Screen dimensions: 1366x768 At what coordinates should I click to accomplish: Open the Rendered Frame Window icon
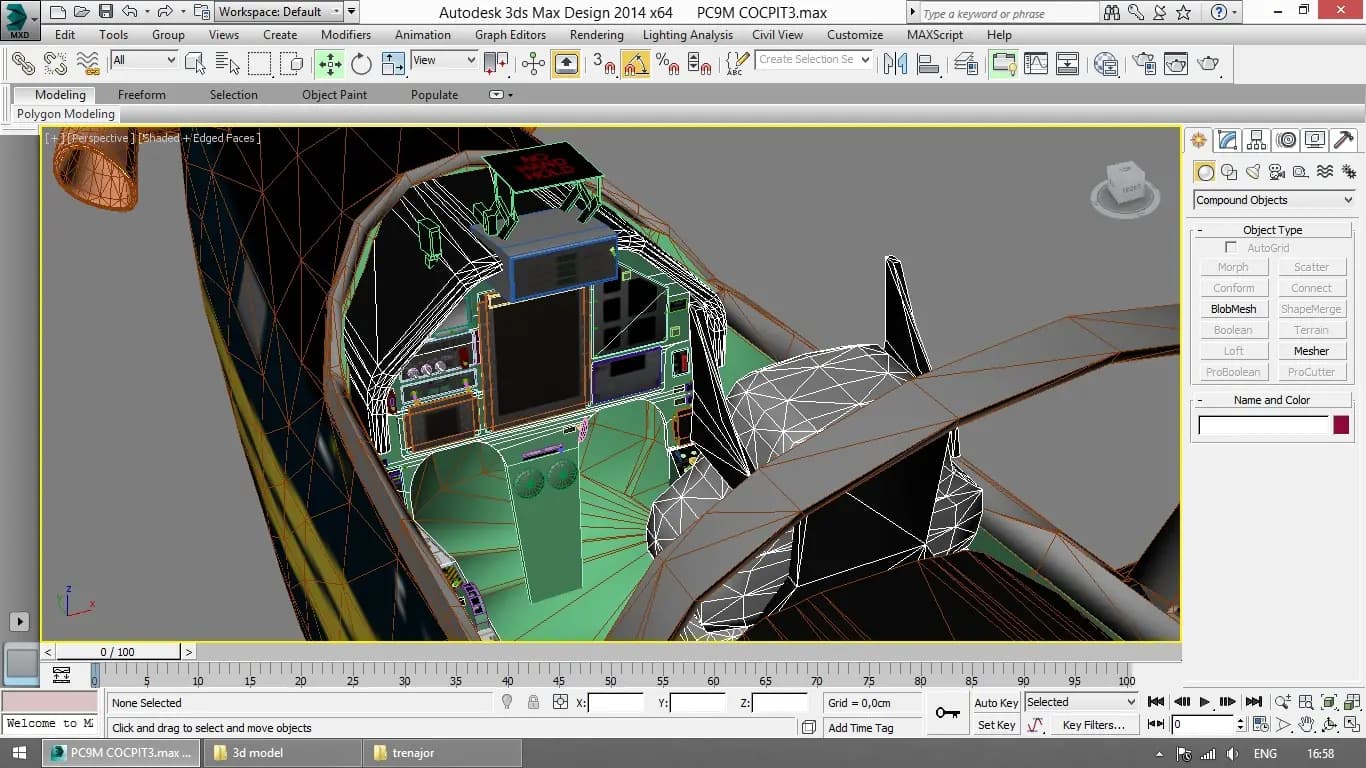point(1176,64)
